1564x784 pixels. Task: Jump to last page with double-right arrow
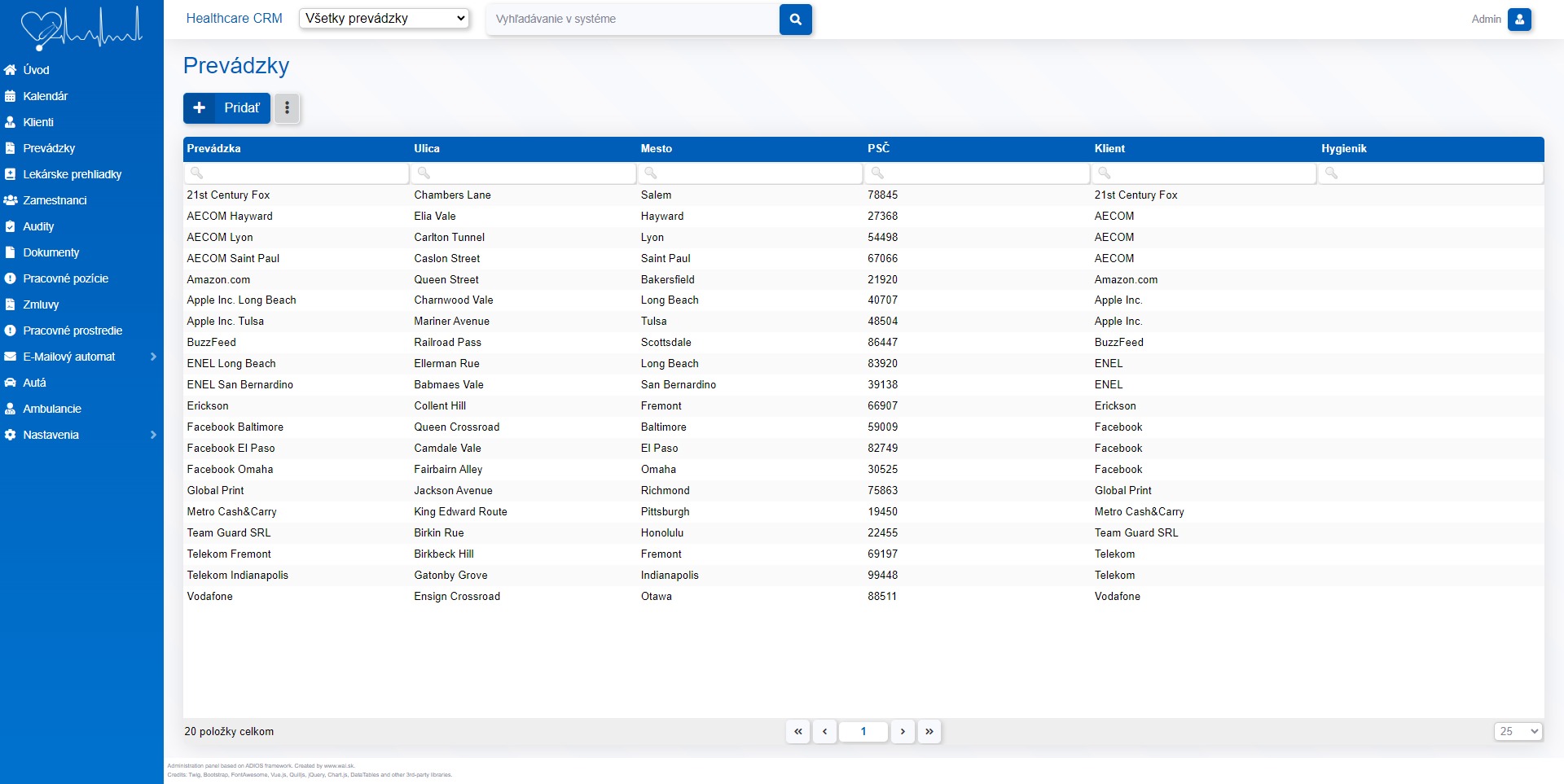[x=929, y=732]
